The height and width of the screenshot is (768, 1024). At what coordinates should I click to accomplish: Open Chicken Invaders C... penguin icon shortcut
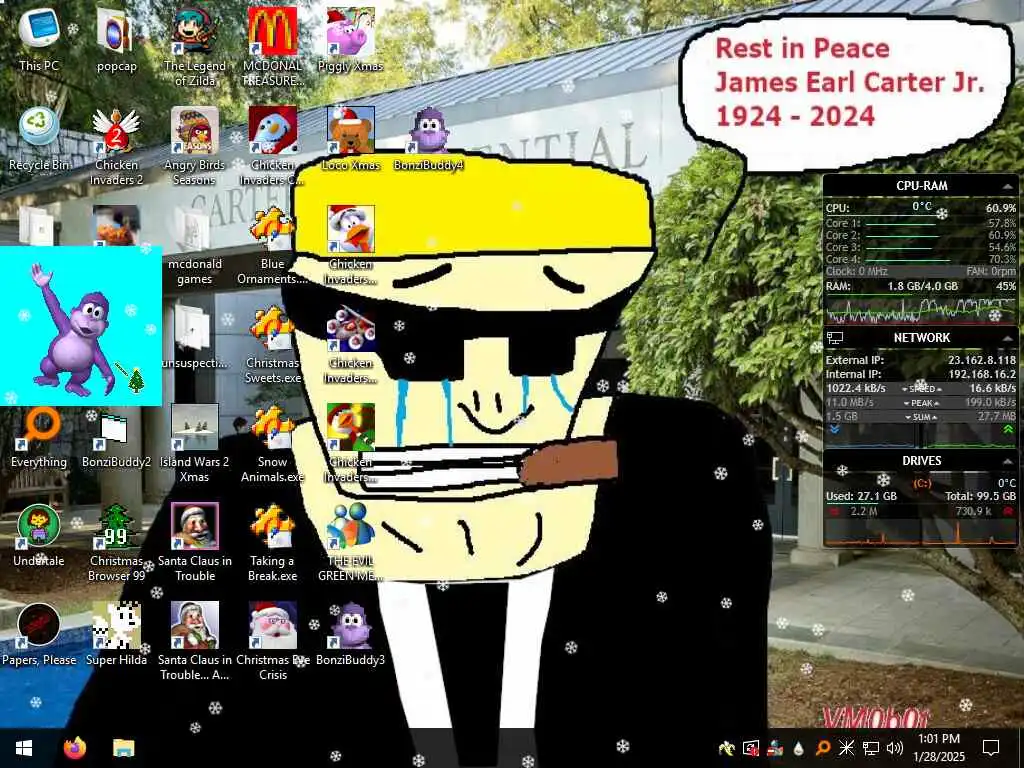pyautogui.click(x=273, y=146)
